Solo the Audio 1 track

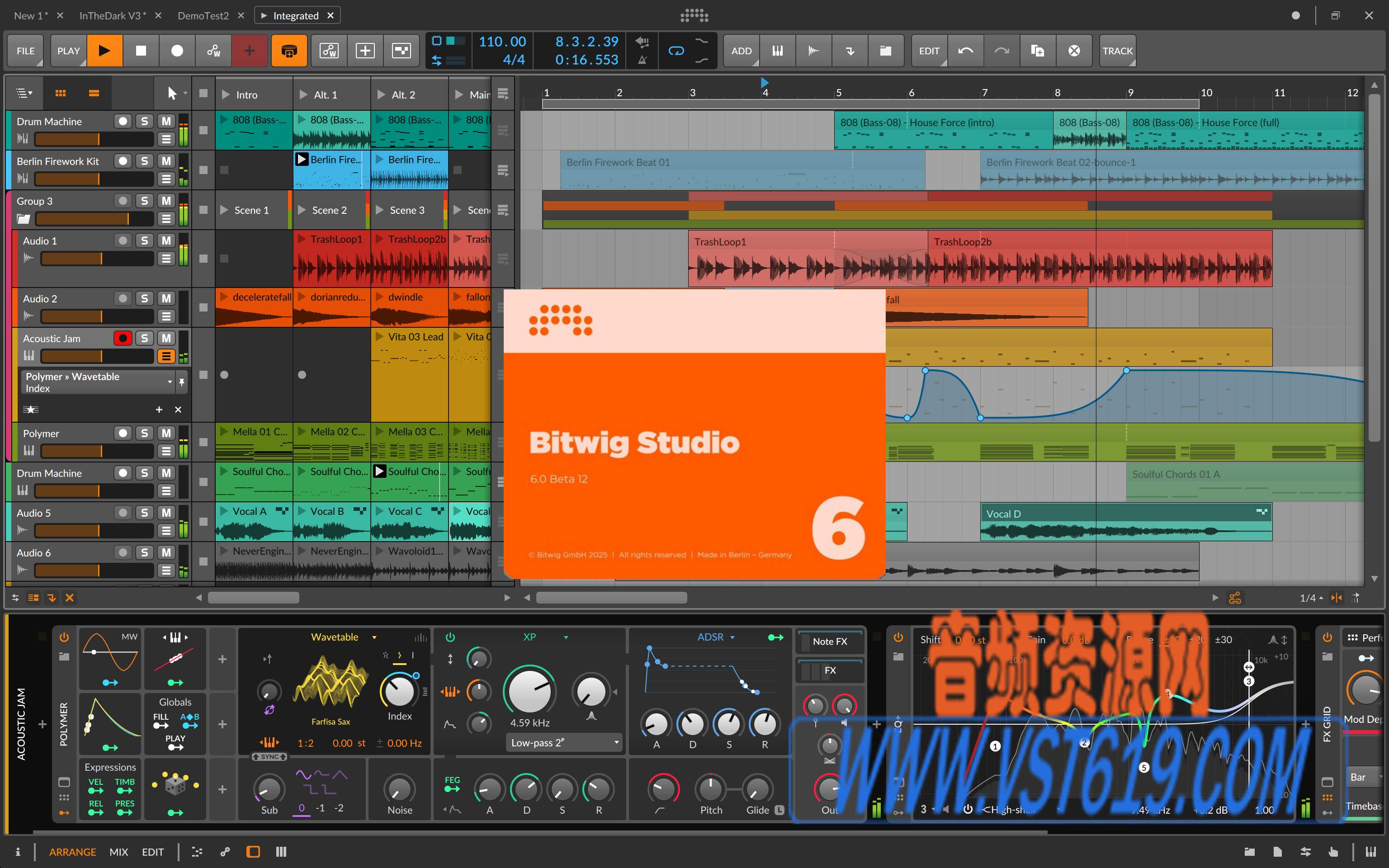(144, 241)
